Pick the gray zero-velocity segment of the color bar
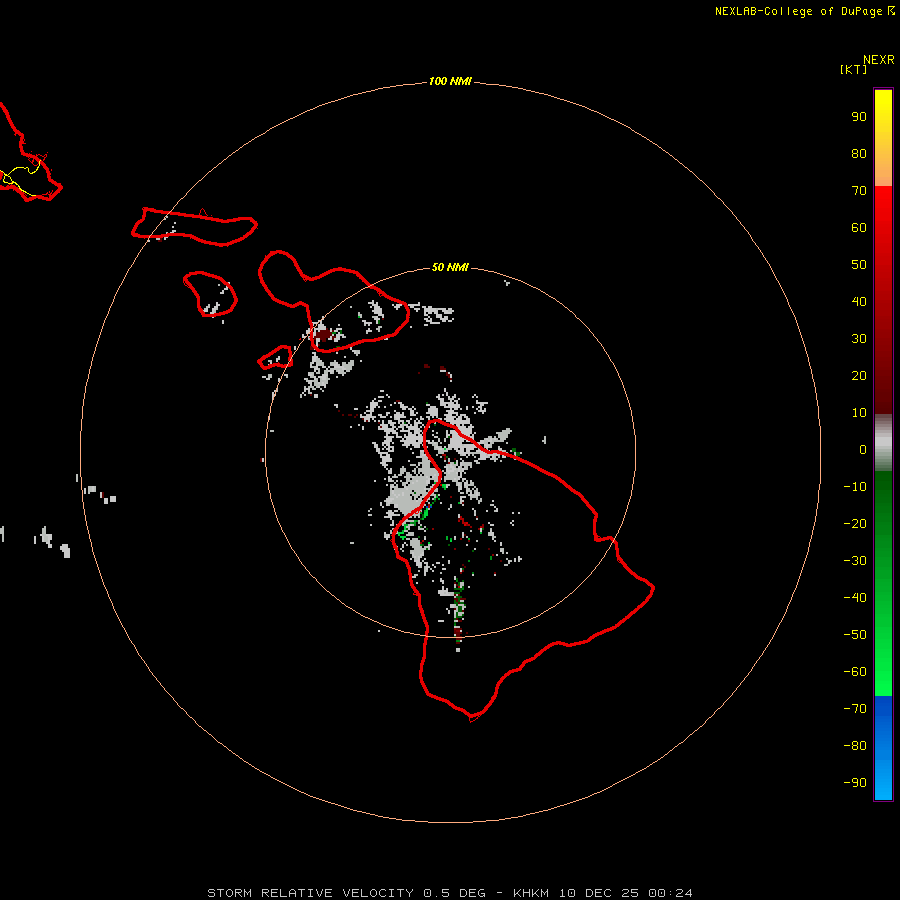The image size is (900, 900). (883, 443)
